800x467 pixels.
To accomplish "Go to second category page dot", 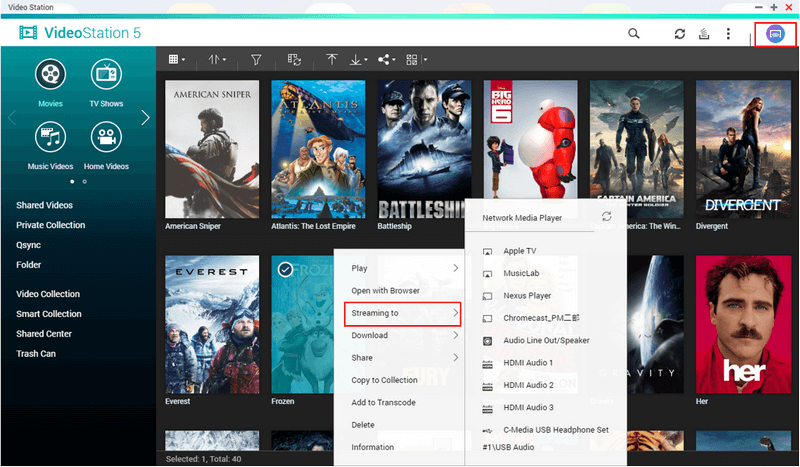I will [85, 182].
